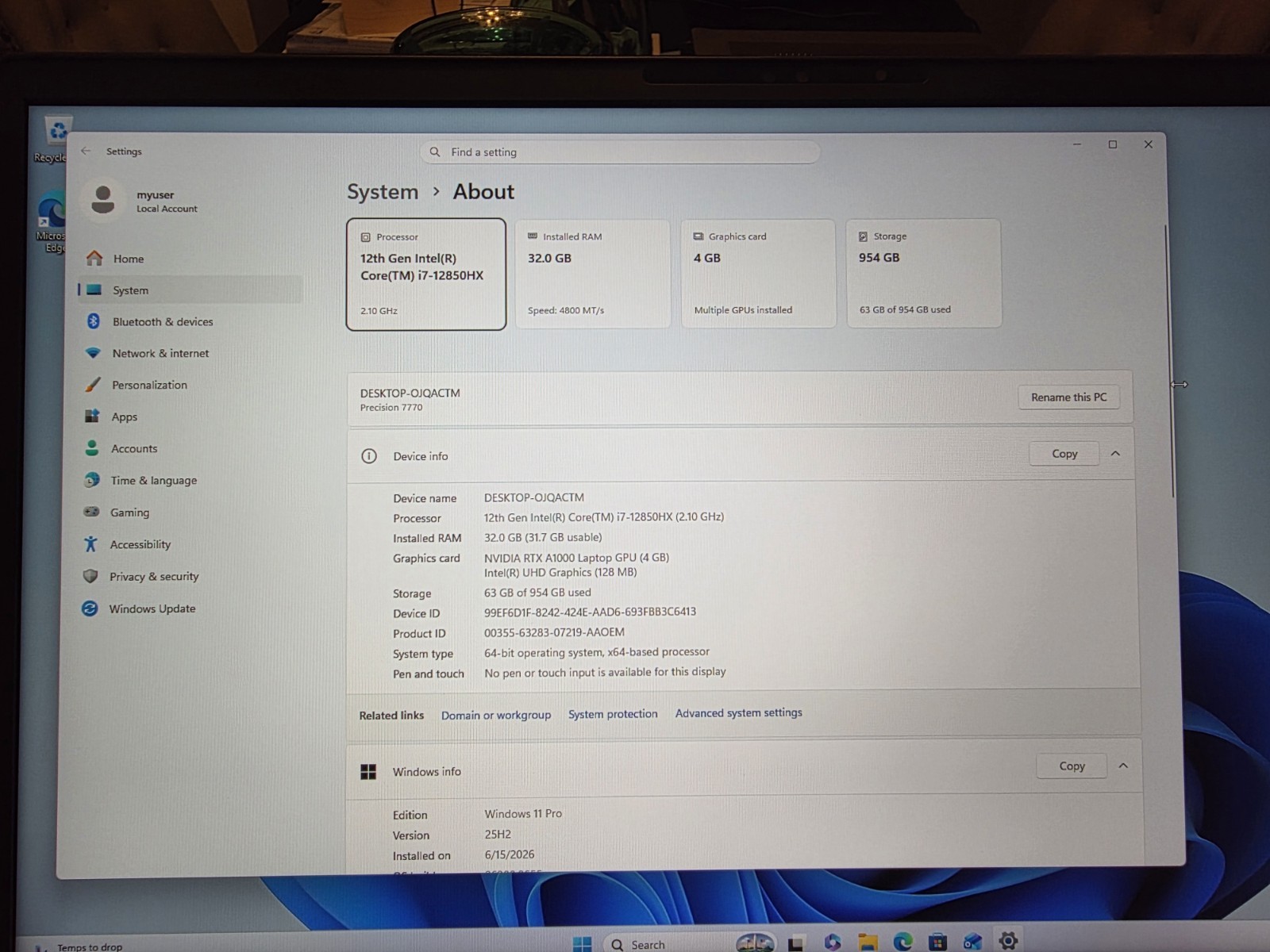The image size is (1270, 952).
Task: Open File Explorer from the taskbar
Action: click(x=868, y=942)
